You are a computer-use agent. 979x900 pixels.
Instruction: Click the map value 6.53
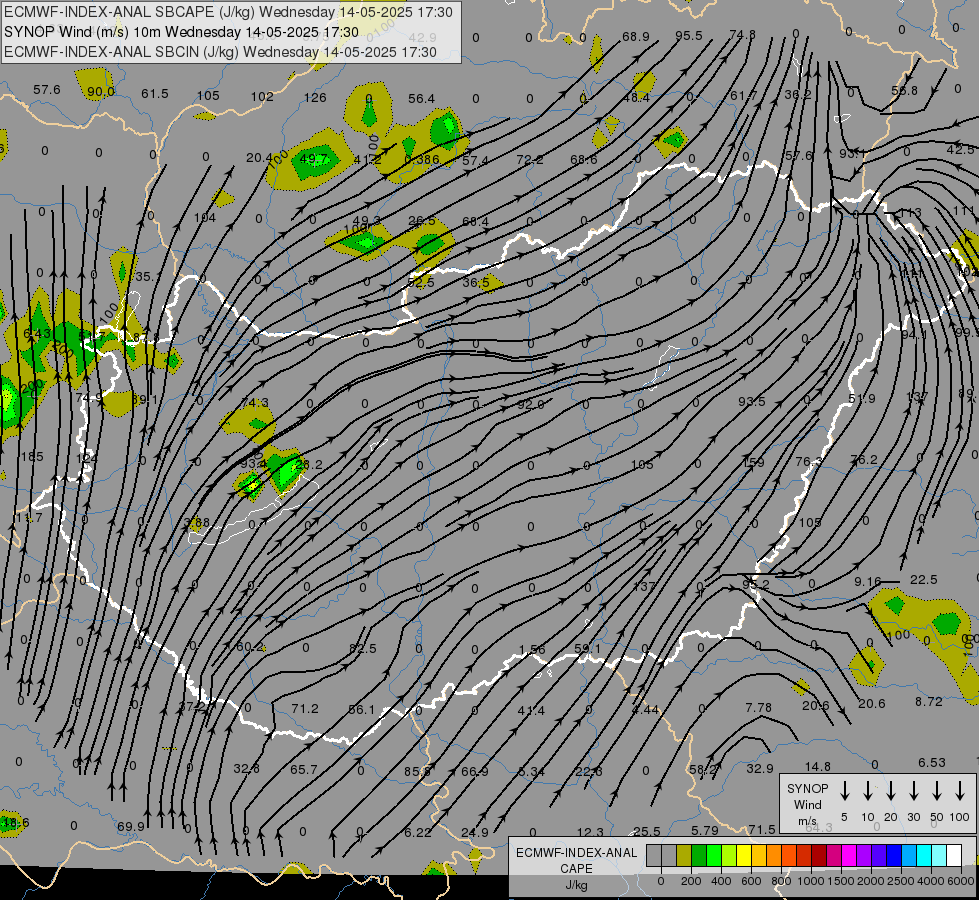pyautogui.click(x=932, y=762)
